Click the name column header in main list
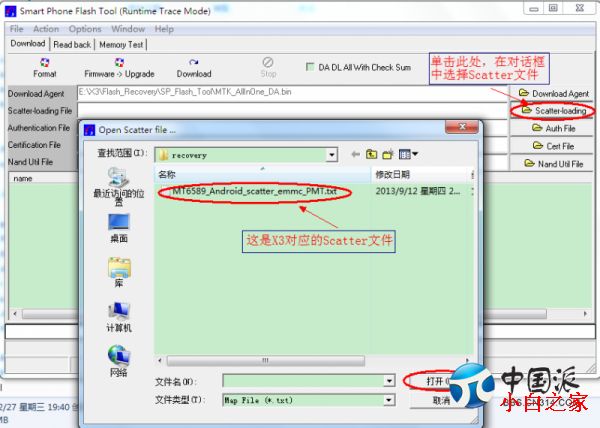Viewport: 600px width, 428px height. [x=42, y=178]
